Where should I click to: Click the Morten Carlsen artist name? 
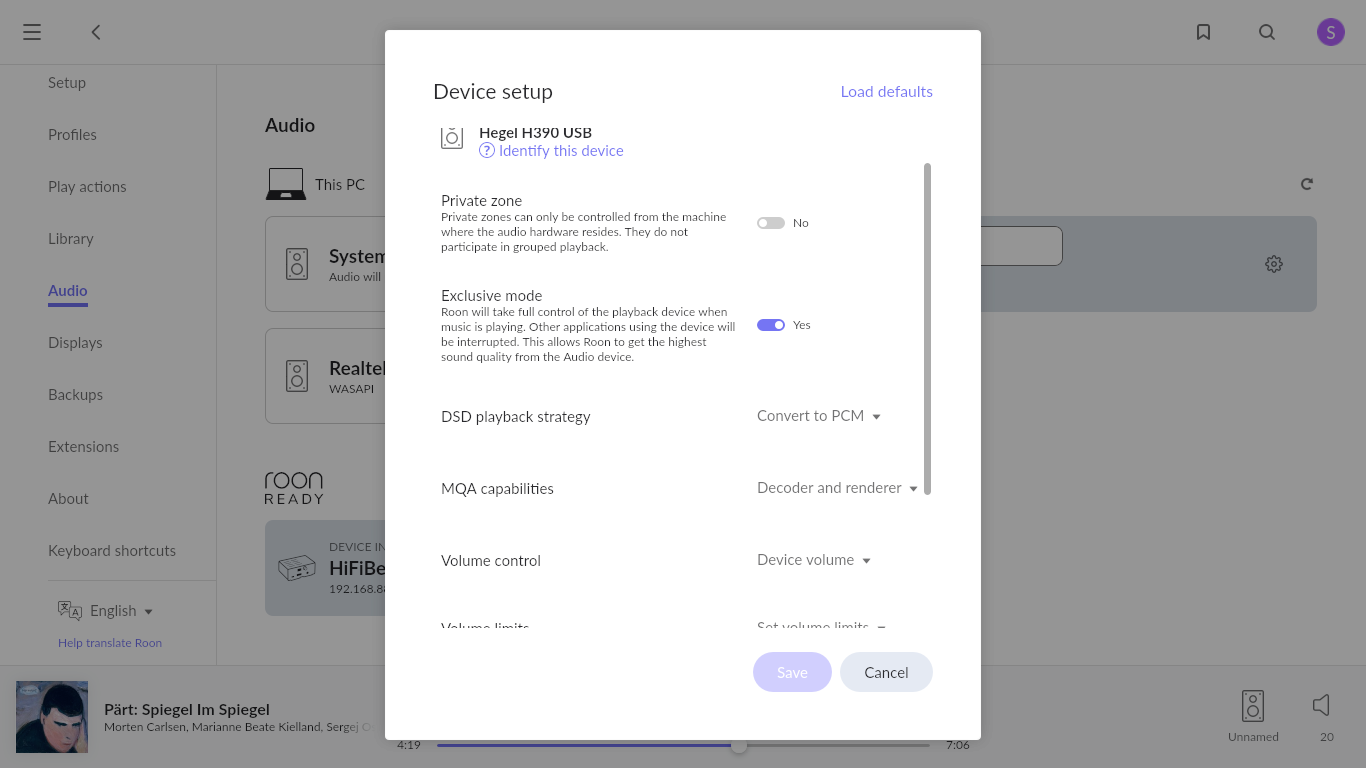click(x=145, y=727)
